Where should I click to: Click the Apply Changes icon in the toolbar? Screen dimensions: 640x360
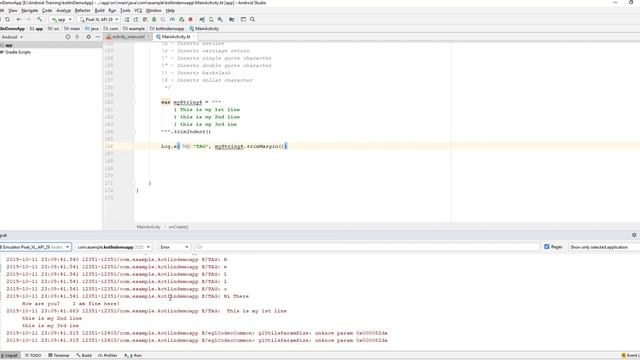[x=136, y=19]
